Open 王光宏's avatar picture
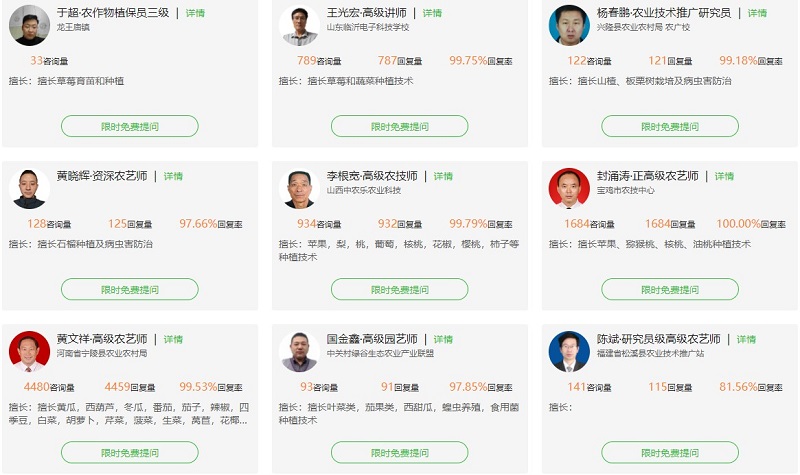Image resolution: width=800 pixels, height=475 pixels. coord(299,25)
